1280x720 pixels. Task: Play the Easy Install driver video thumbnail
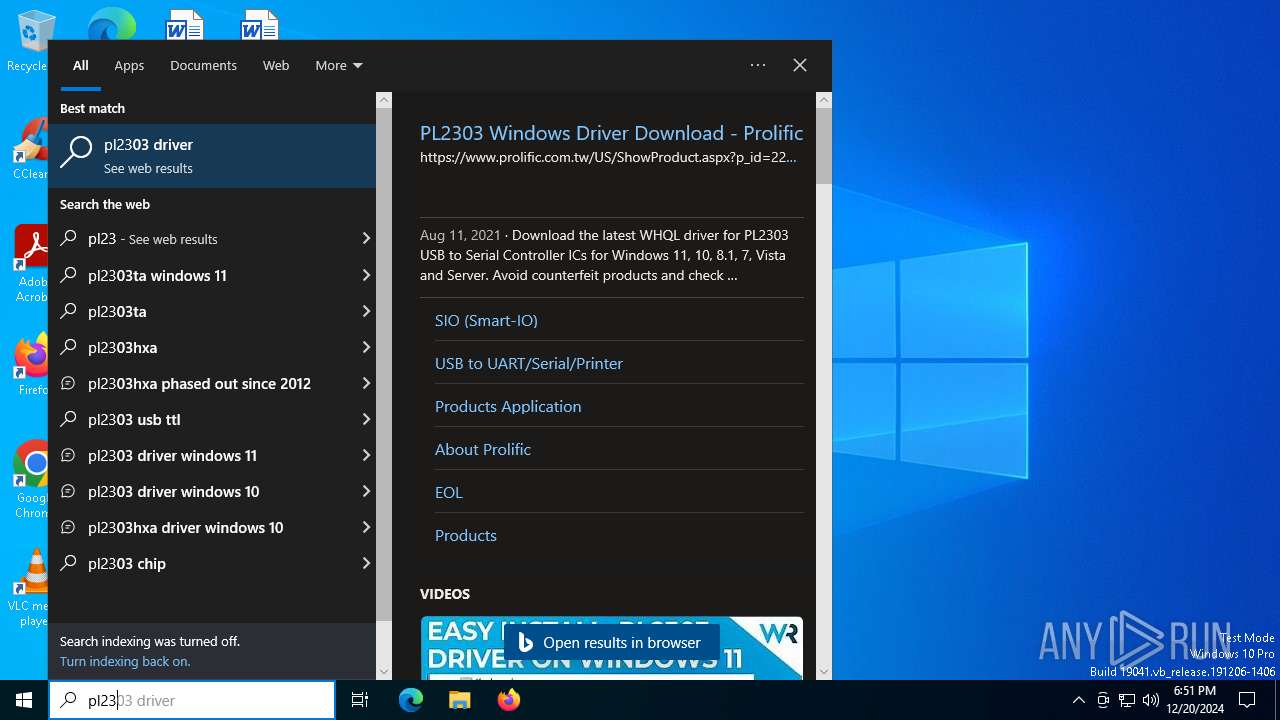click(611, 648)
